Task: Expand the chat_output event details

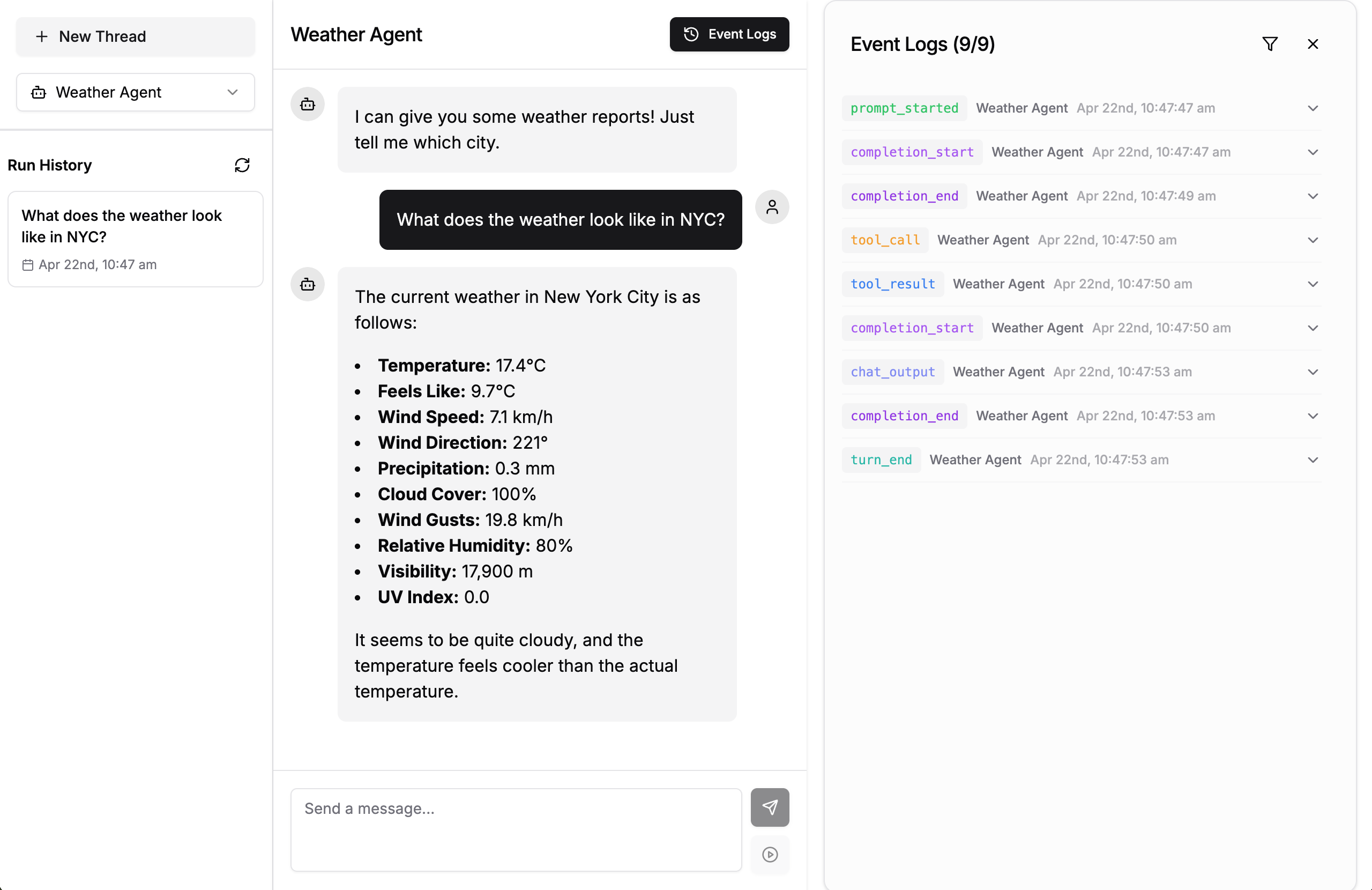Action: pyautogui.click(x=1313, y=372)
